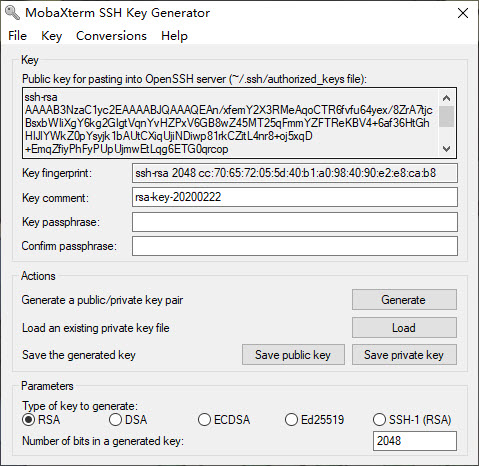Click the public key scrollbar thumb
Viewport: 479px width, 467px height.
pos(446,116)
